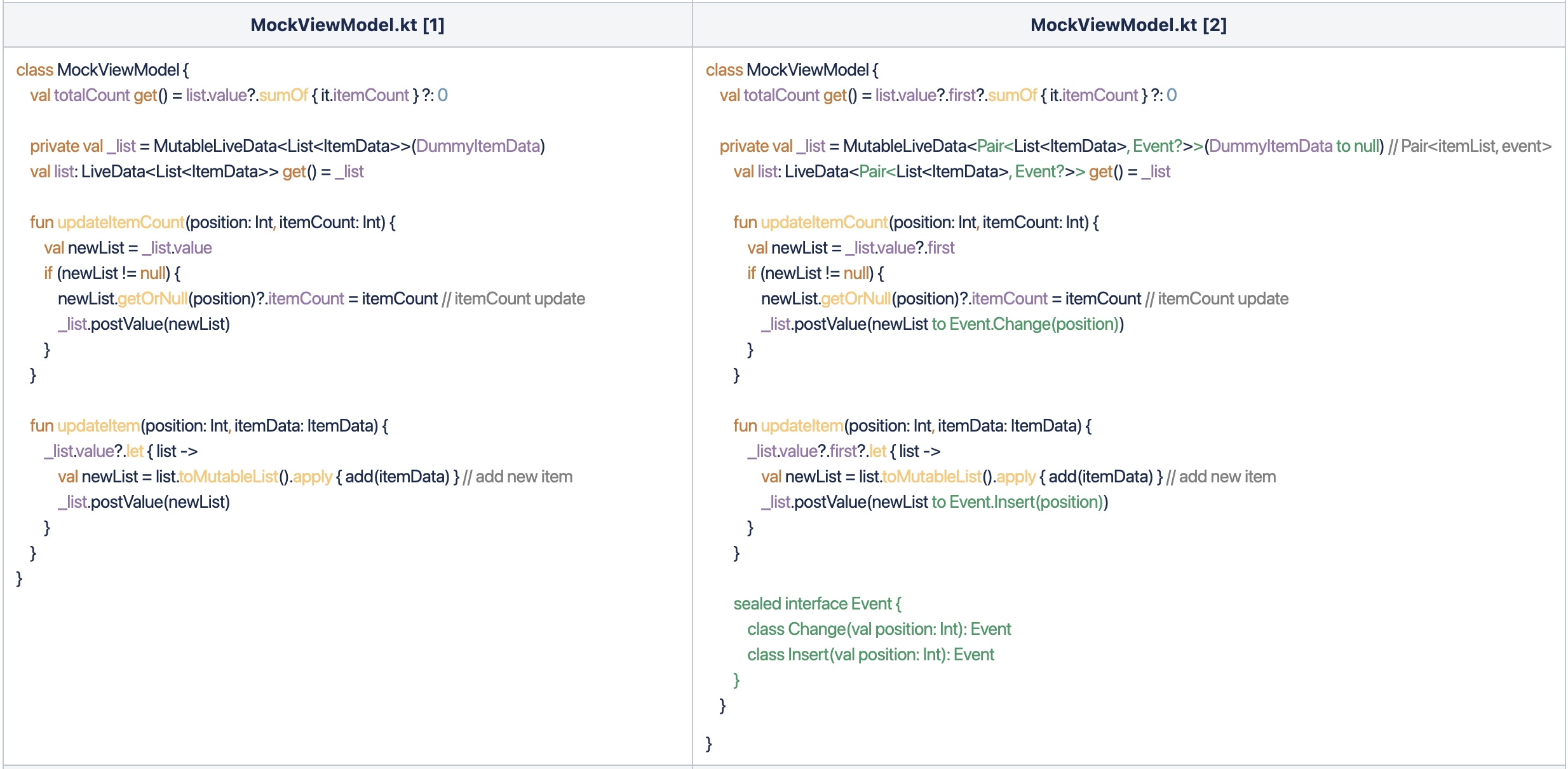Click the MockViewModel.kt [1] header
The image size is (1568, 769).
click(348, 25)
